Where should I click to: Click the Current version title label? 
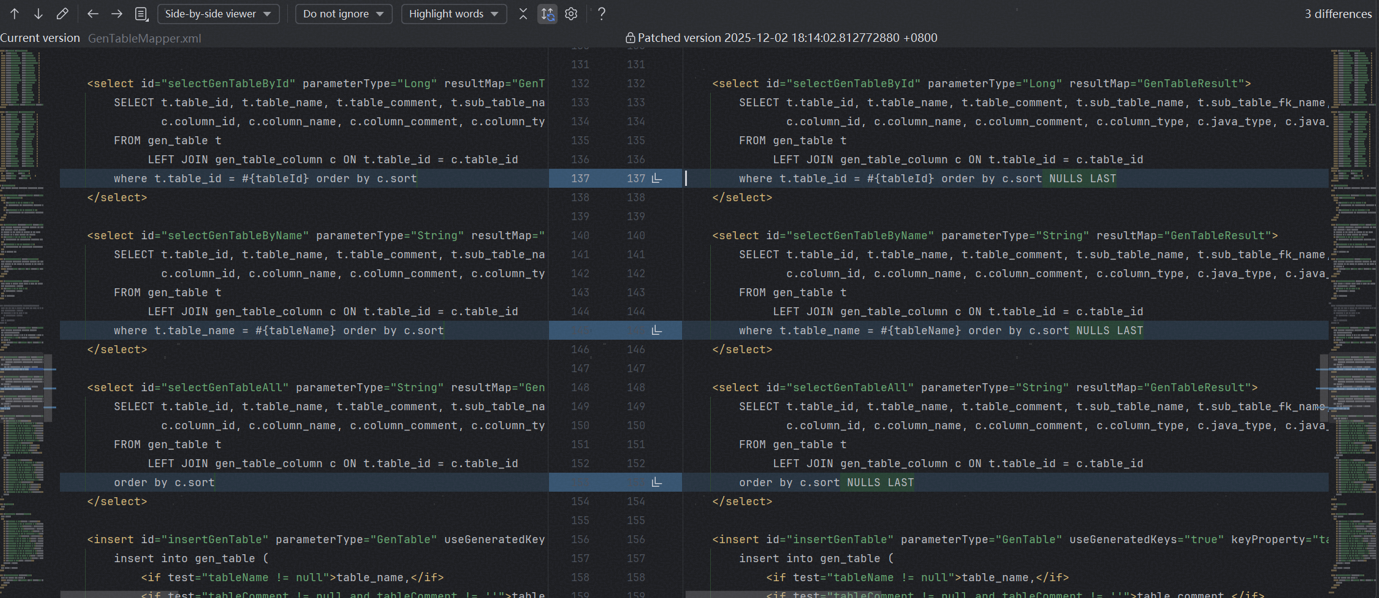pos(40,38)
